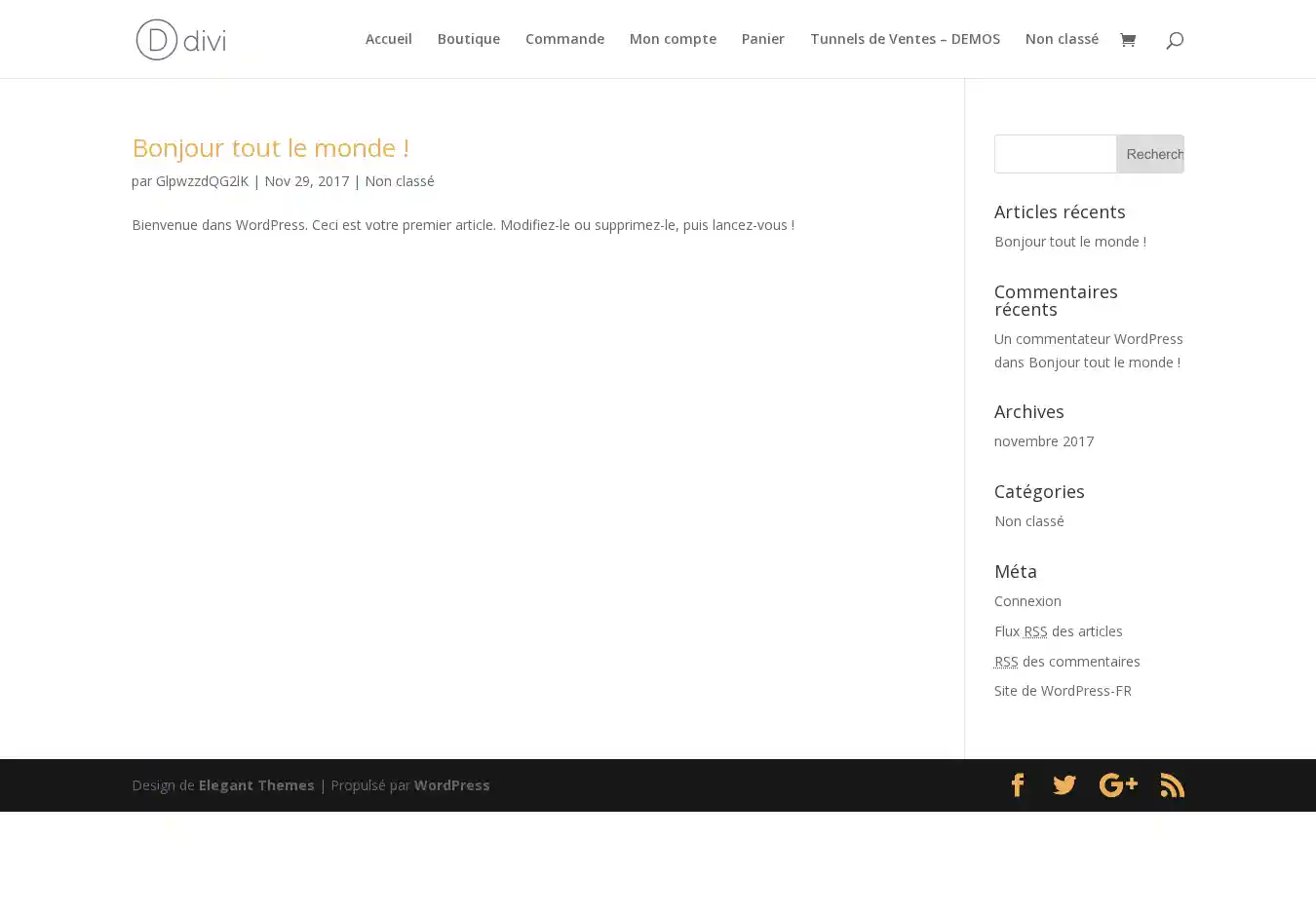Open the shopping cart icon

pyautogui.click(x=1128, y=40)
